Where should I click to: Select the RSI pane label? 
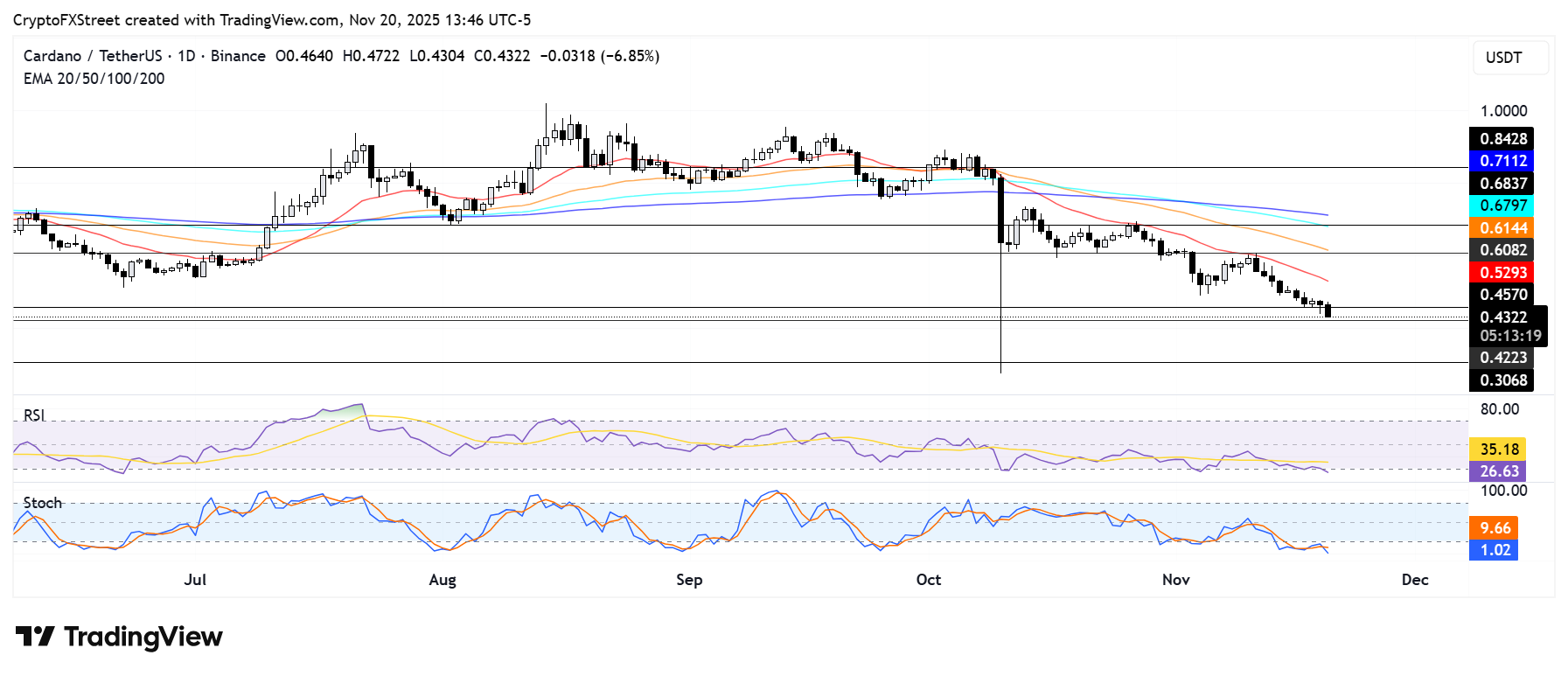pyautogui.click(x=34, y=415)
